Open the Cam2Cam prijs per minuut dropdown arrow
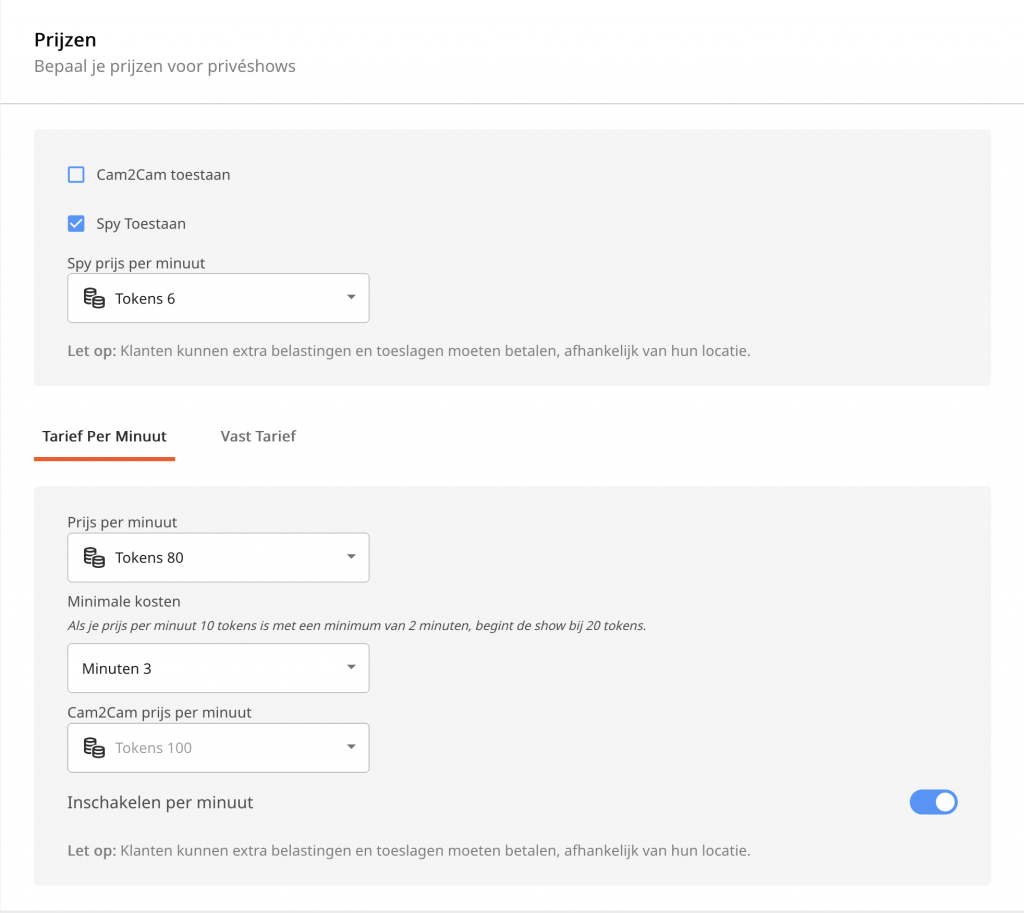Image resolution: width=1024 pixels, height=913 pixels. [350, 747]
